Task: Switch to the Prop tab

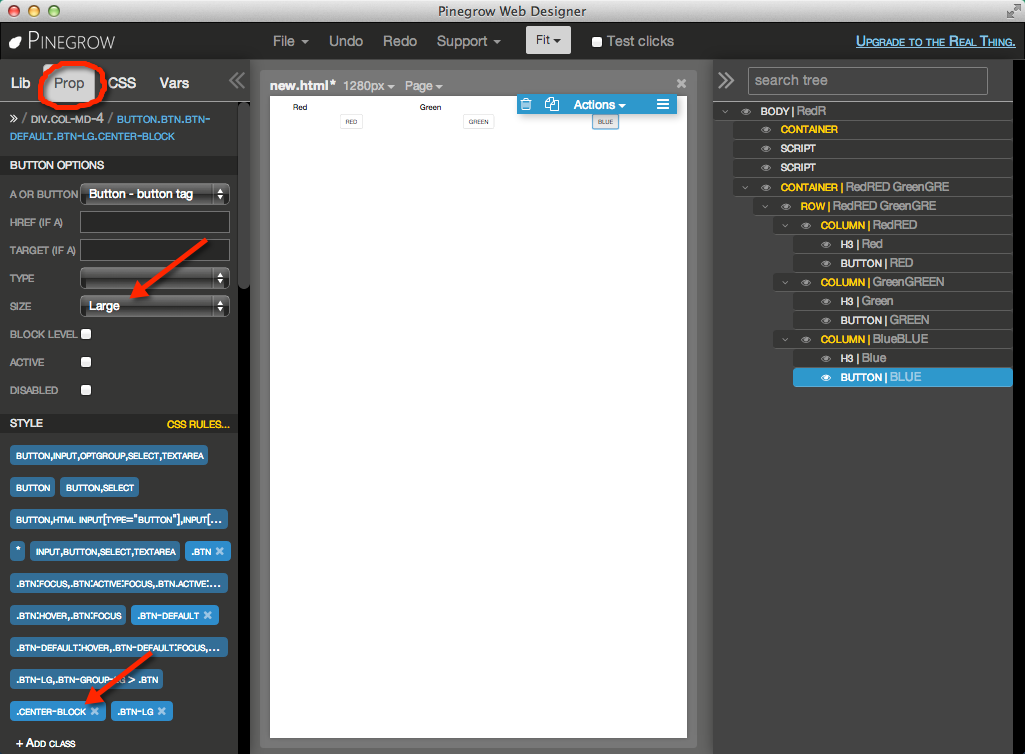Action: (69, 83)
